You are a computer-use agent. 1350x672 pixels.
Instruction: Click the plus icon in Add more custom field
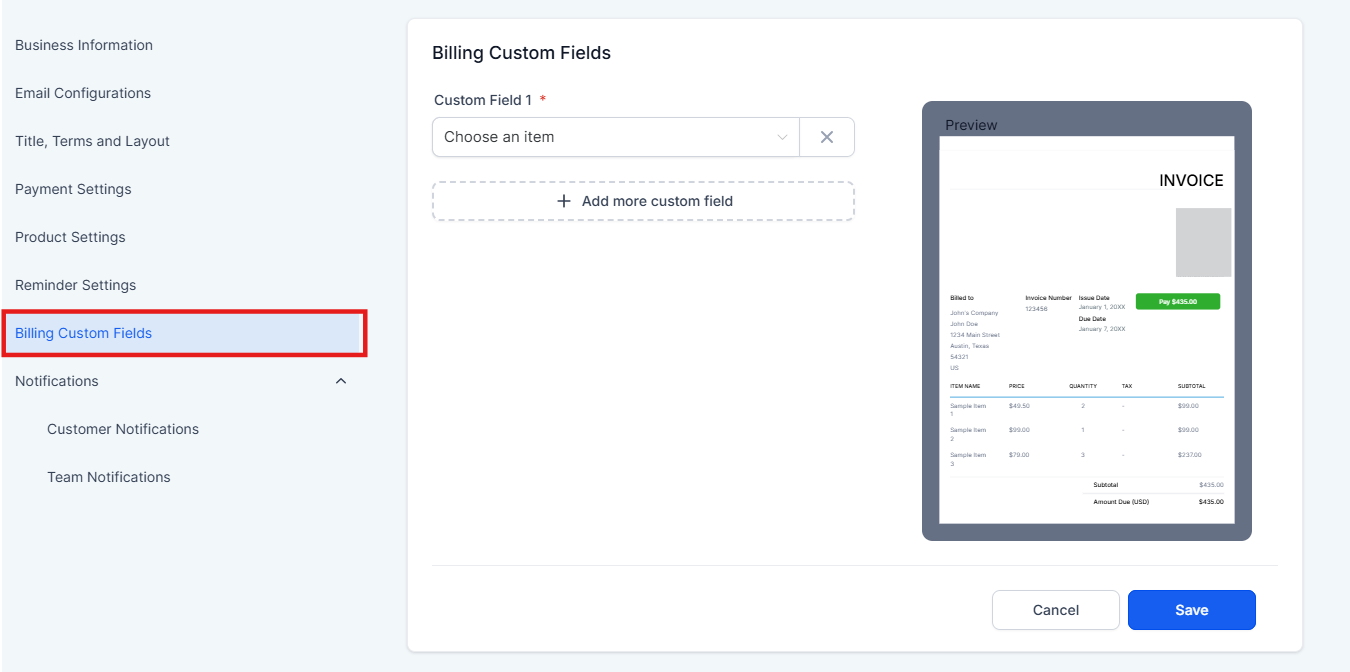pos(564,201)
